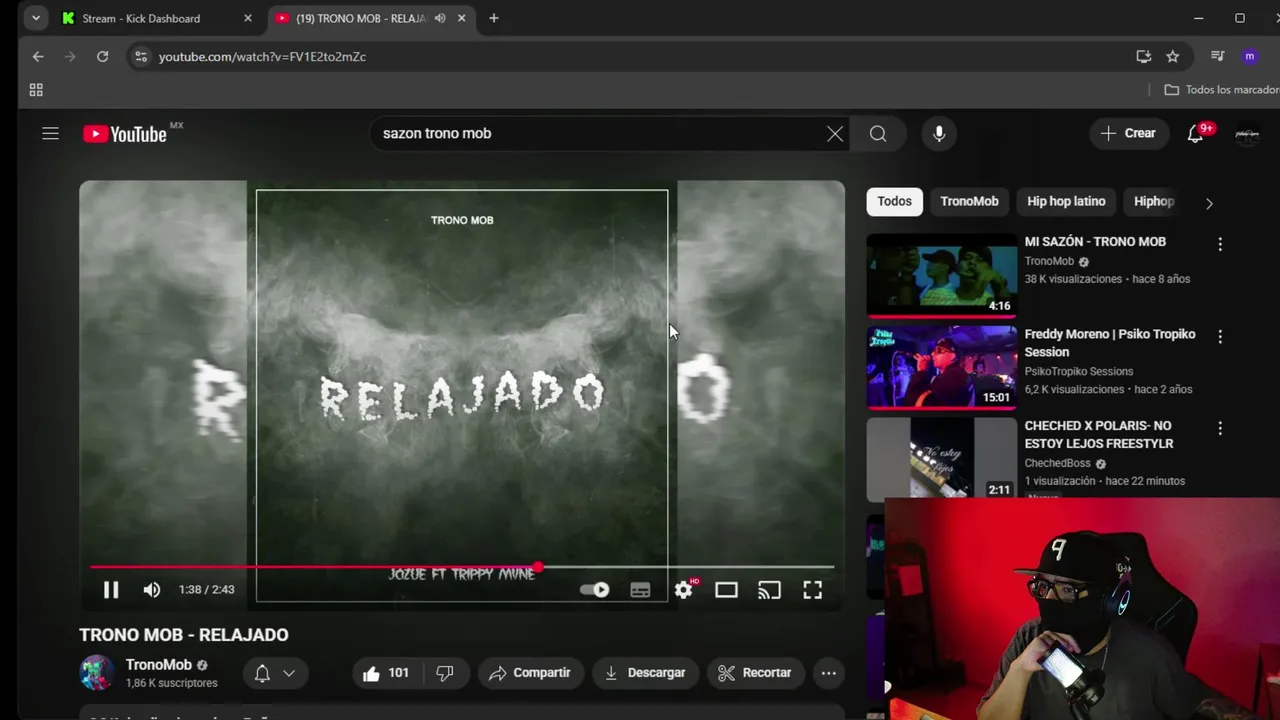
Task: Mute the video with the speaker icon
Action: pos(152,590)
